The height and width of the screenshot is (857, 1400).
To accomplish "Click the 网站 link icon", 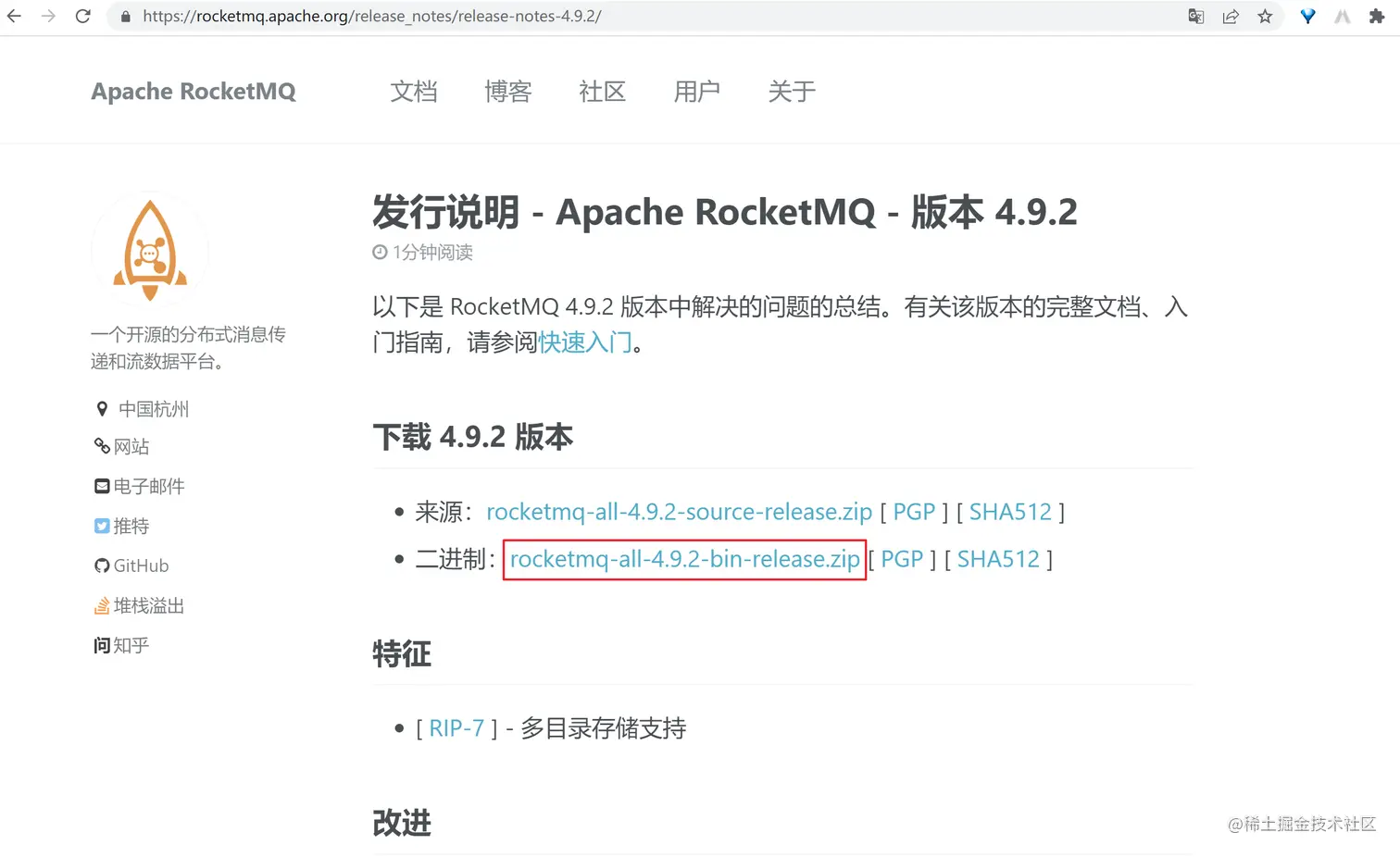I will (102, 446).
